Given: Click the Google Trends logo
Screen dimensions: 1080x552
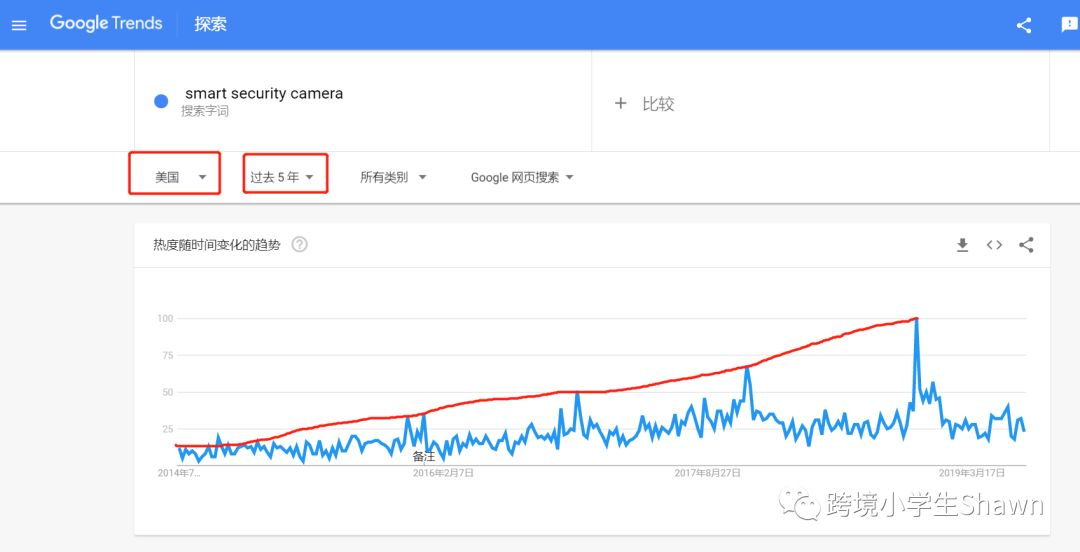Looking at the screenshot, I should tap(106, 23).
